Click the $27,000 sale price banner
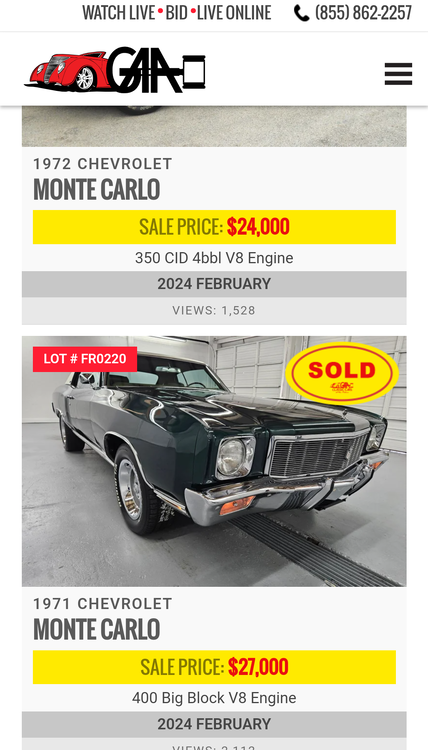Viewport: 428px width, 750px height. pos(214,667)
